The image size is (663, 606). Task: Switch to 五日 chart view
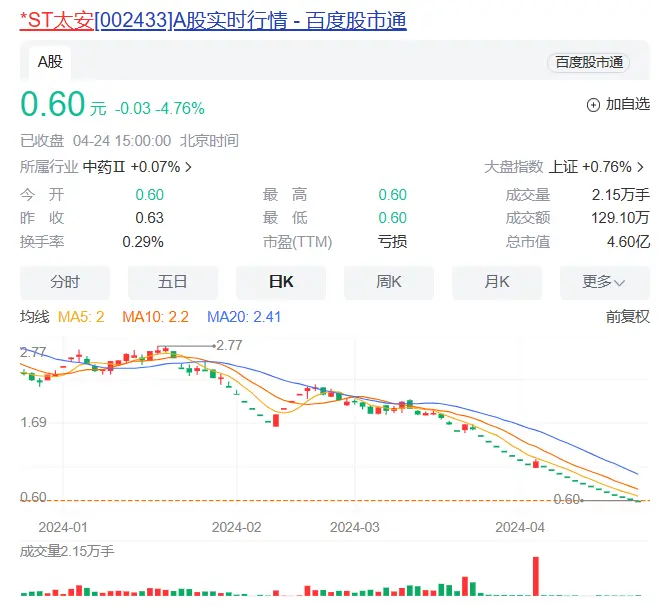(x=173, y=282)
